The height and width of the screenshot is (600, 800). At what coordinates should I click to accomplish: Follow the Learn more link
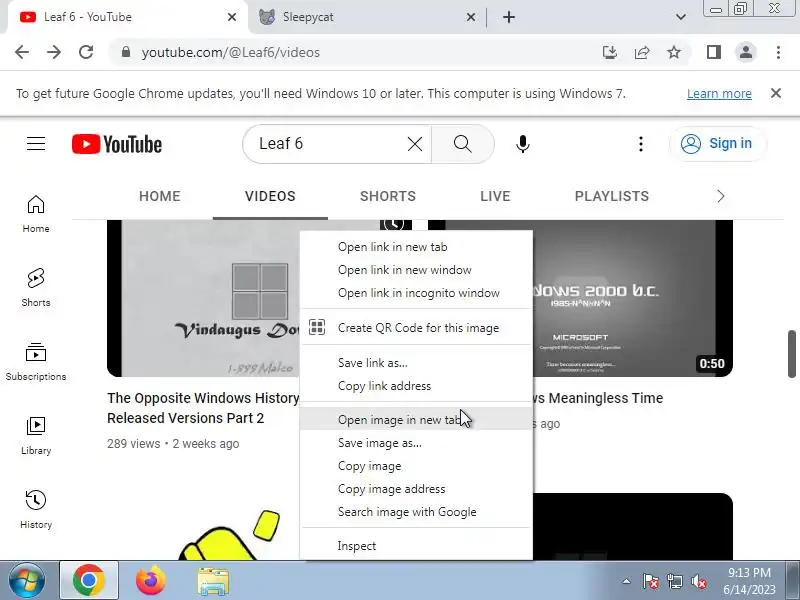point(719,94)
